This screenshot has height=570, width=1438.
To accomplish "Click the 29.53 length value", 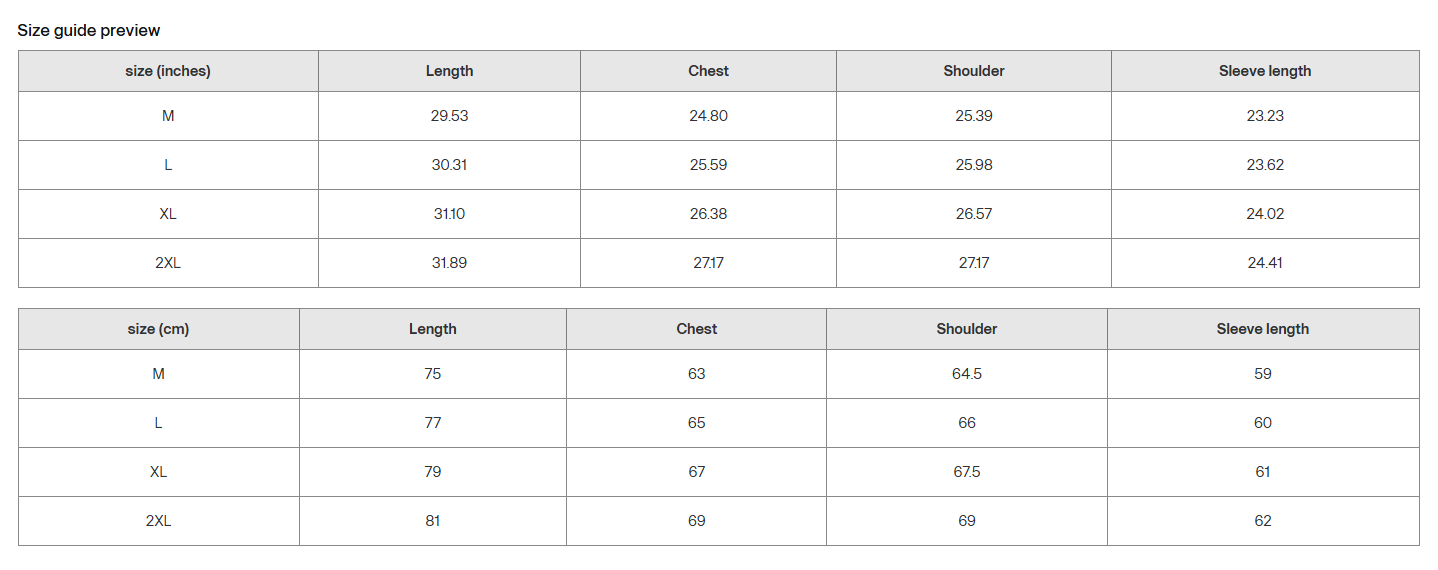I will click(449, 116).
